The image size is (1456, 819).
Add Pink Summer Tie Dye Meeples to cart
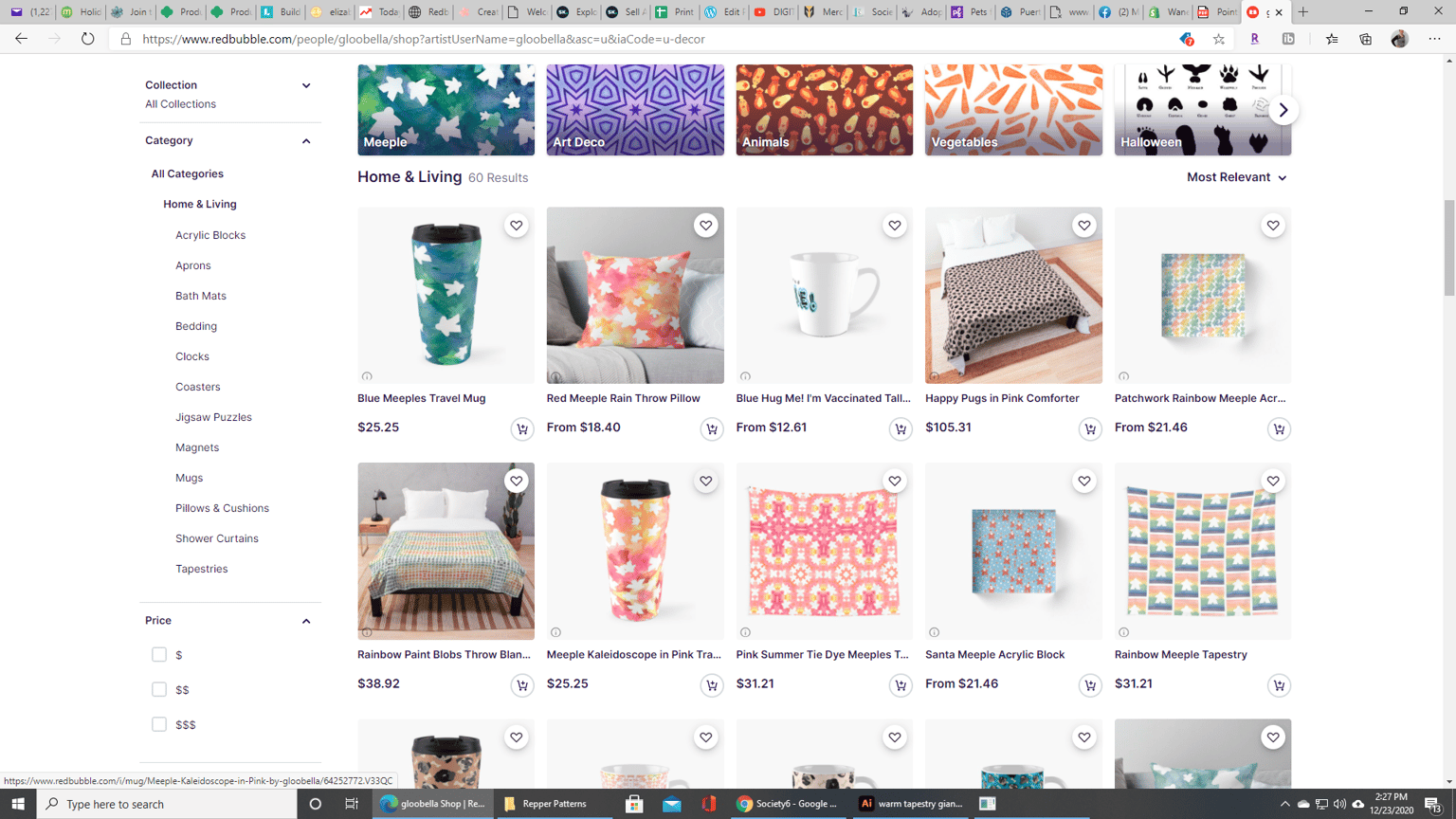coord(901,685)
